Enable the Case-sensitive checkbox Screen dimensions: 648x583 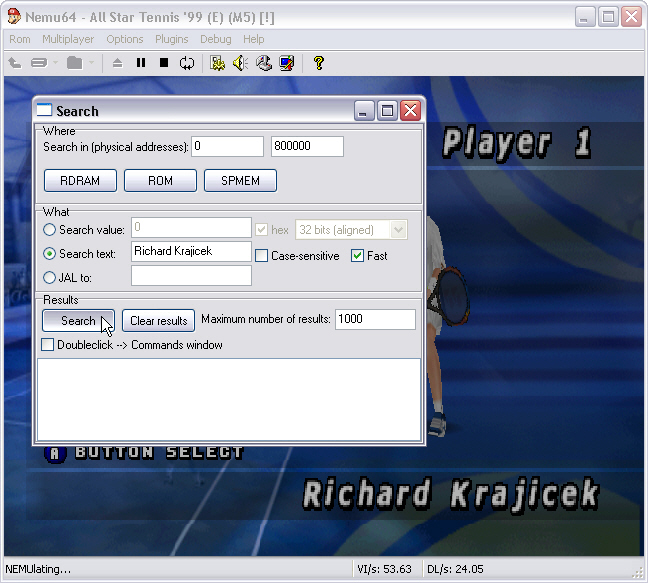(261, 256)
